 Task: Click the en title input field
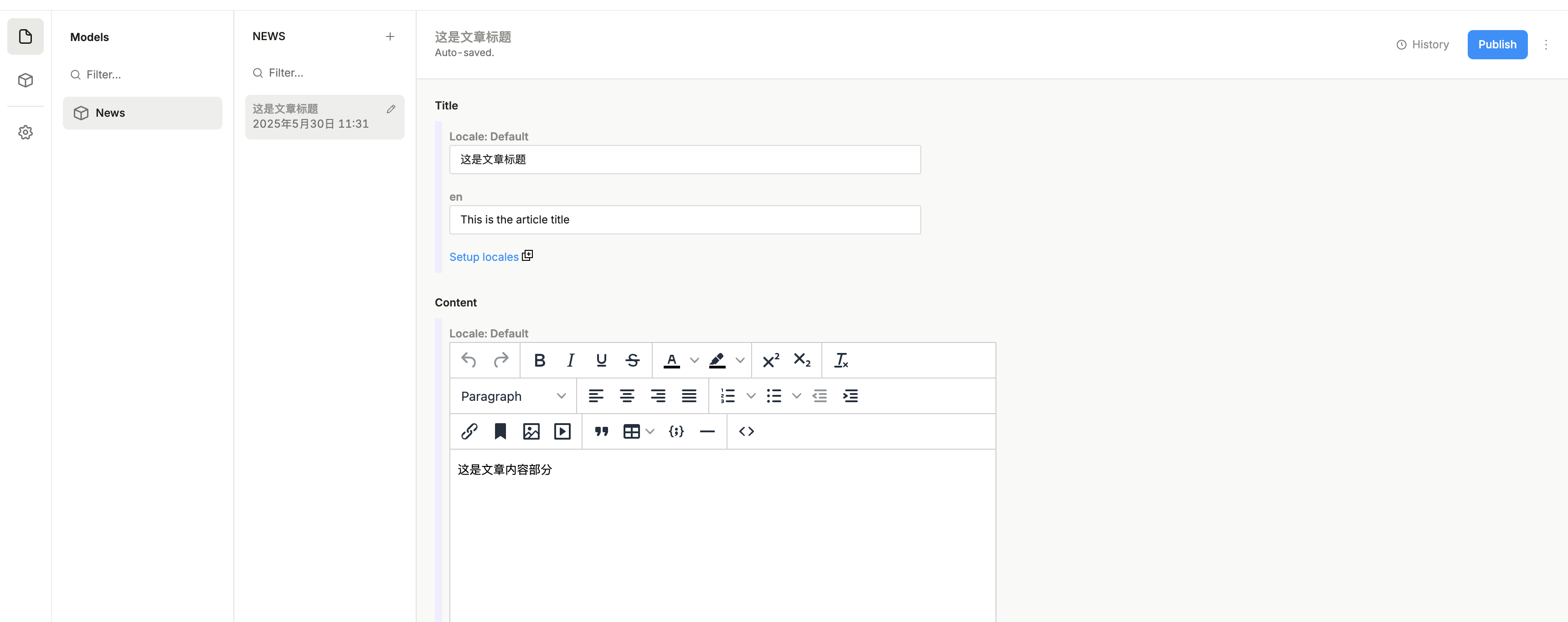point(684,219)
